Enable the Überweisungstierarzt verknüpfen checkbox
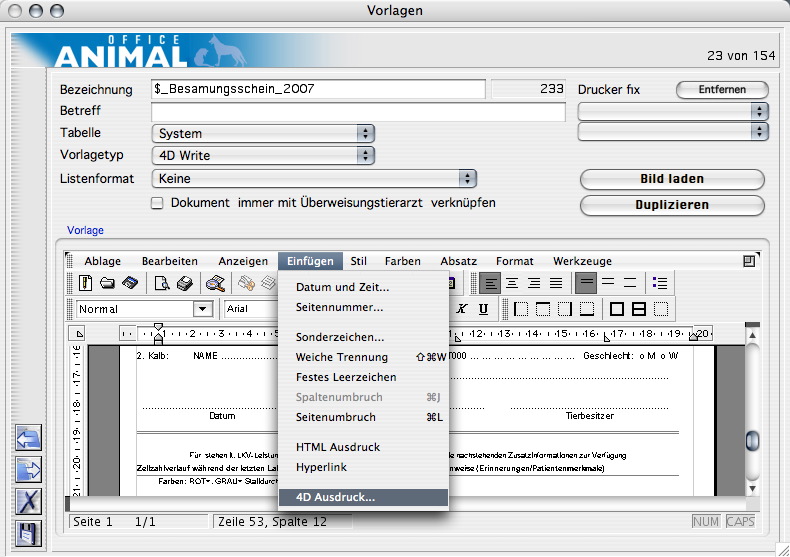790x557 pixels. click(x=157, y=203)
